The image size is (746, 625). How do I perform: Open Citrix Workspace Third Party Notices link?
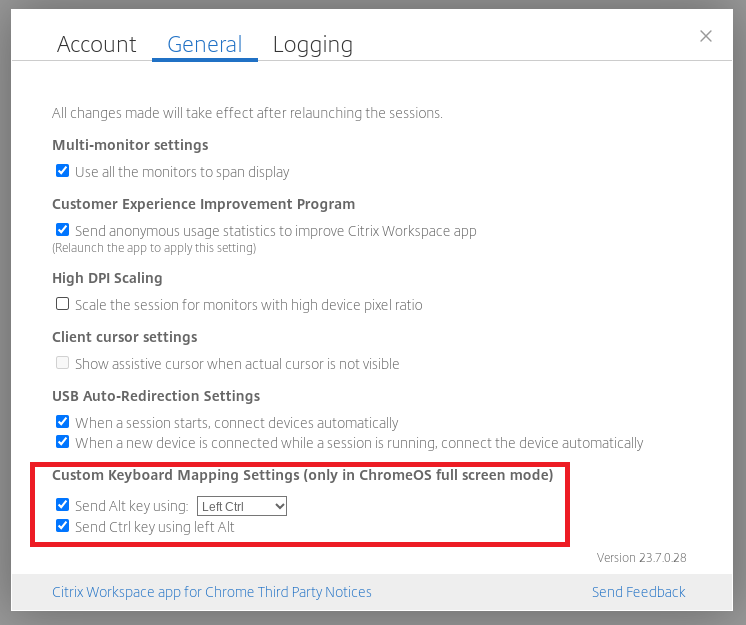(212, 592)
